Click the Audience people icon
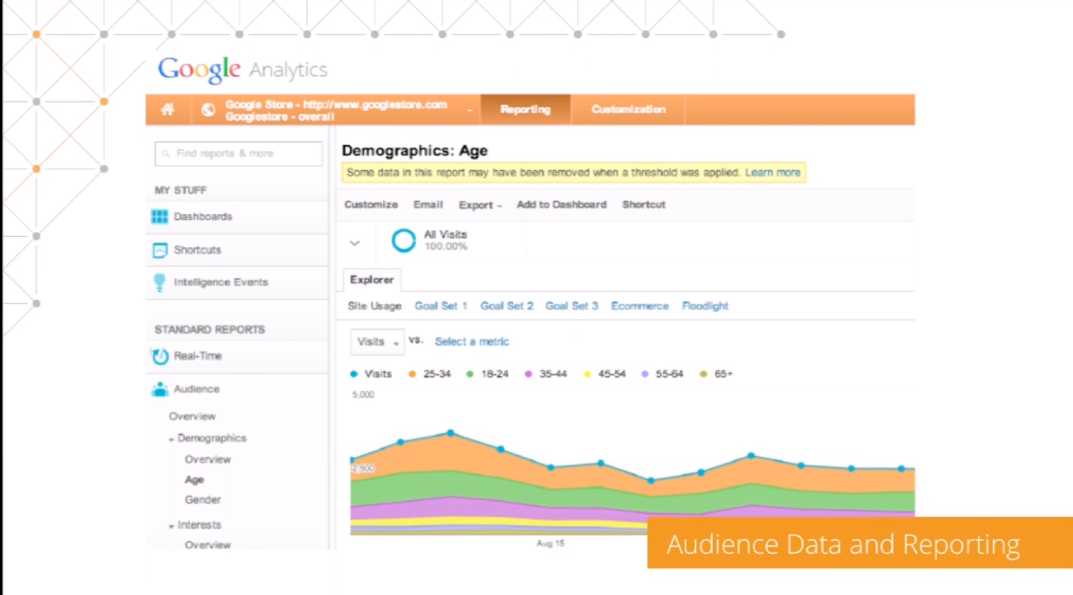1073x595 pixels. (x=160, y=390)
